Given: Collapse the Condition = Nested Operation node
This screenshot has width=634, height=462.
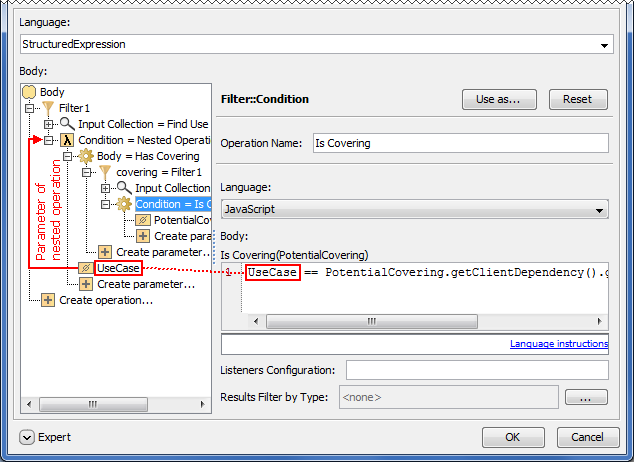Looking at the screenshot, I should click(49, 140).
